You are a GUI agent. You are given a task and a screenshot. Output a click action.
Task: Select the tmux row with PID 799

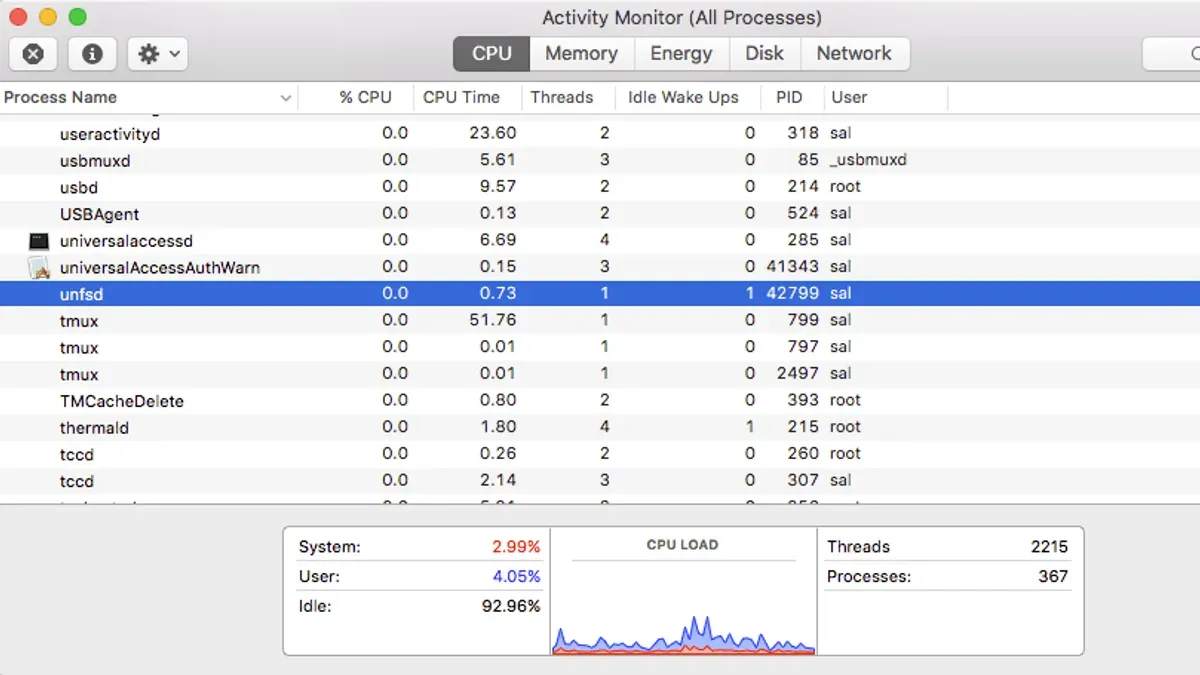pyautogui.click(x=600, y=321)
